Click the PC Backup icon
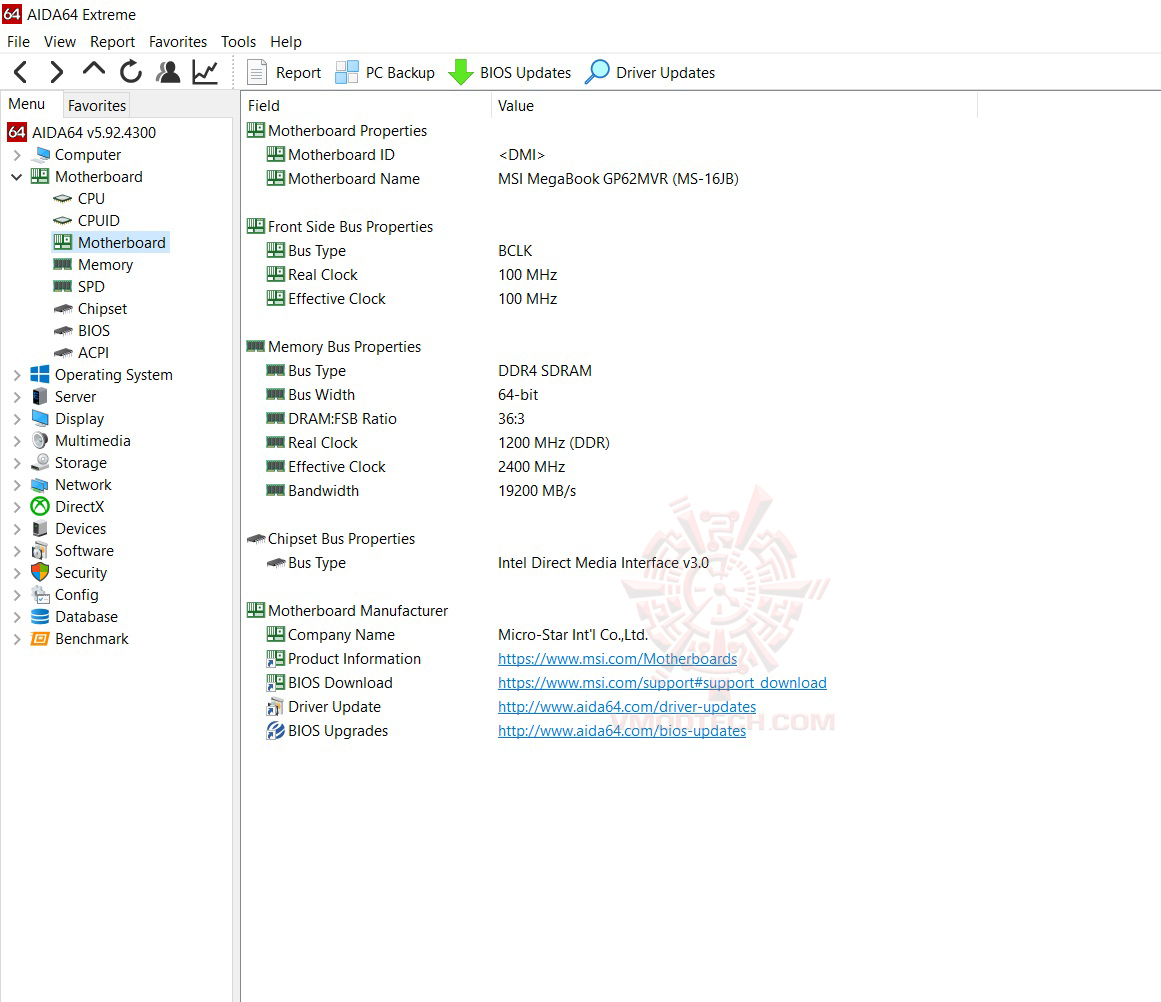Screen dimensions: 1161x1002 point(347,72)
